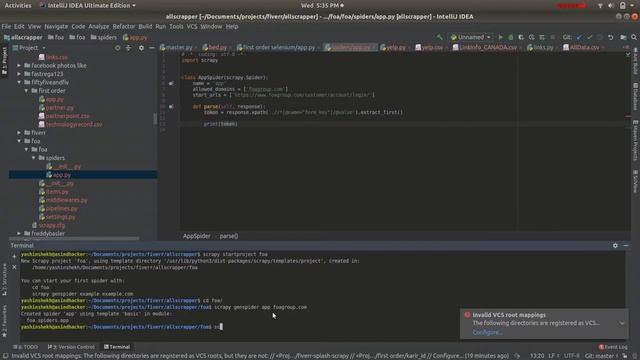Screen dimensions: 640x360
Task: Switch to the master.py editor tab
Action: [176, 48]
